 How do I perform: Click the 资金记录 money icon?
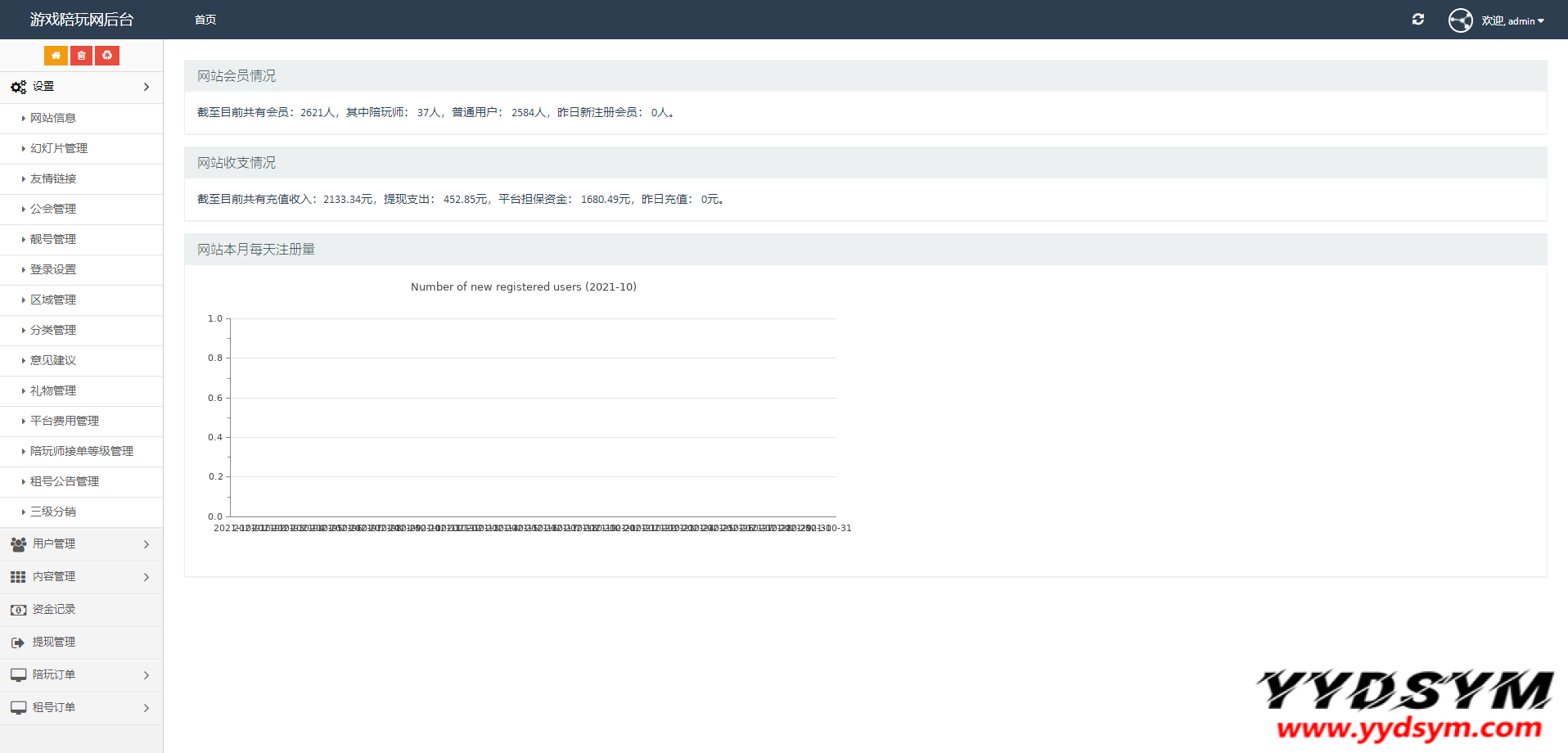tap(18, 610)
